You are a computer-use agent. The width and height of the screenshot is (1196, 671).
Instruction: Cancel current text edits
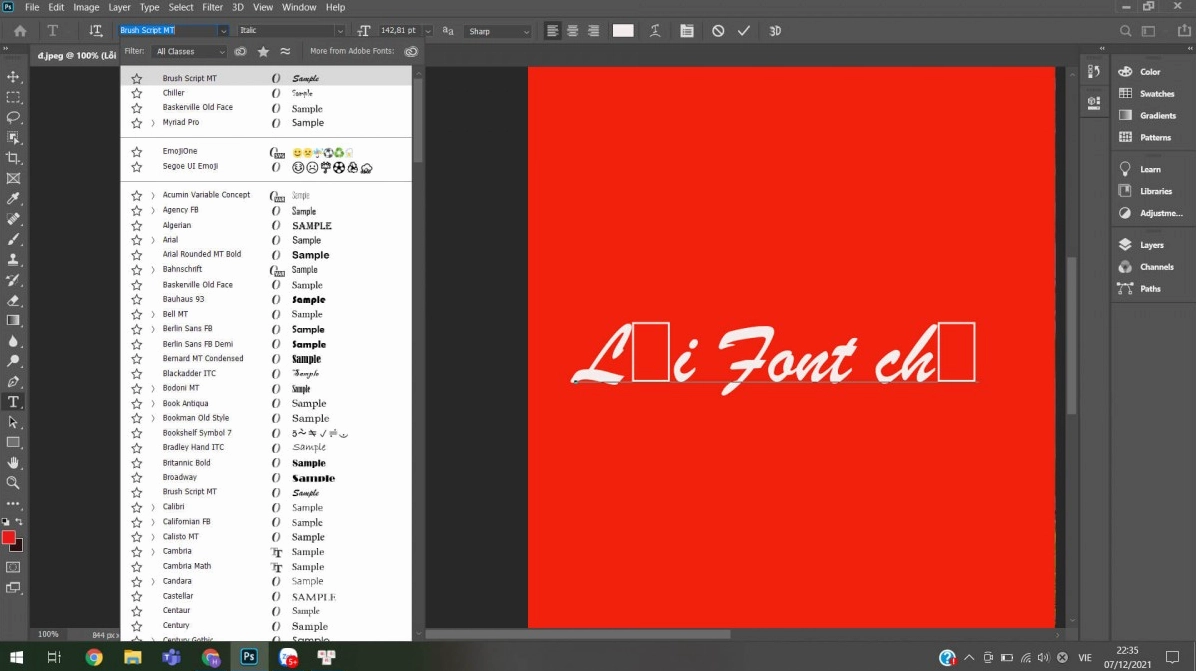718,30
